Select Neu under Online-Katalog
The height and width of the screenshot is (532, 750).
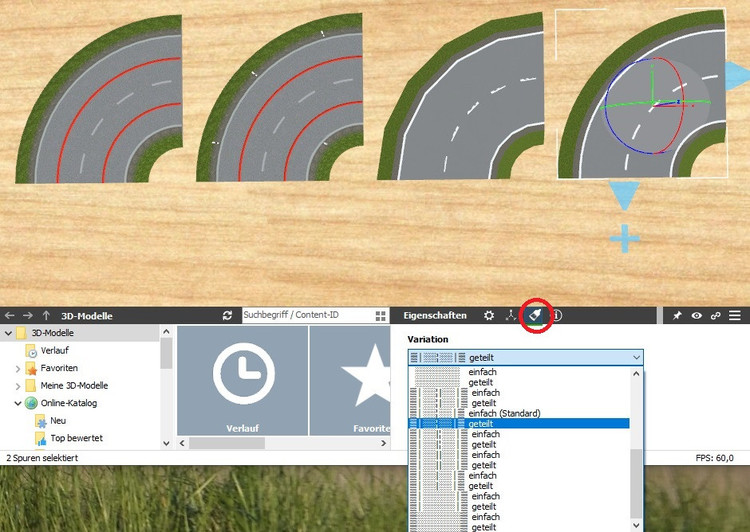pyautogui.click(x=58, y=421)
